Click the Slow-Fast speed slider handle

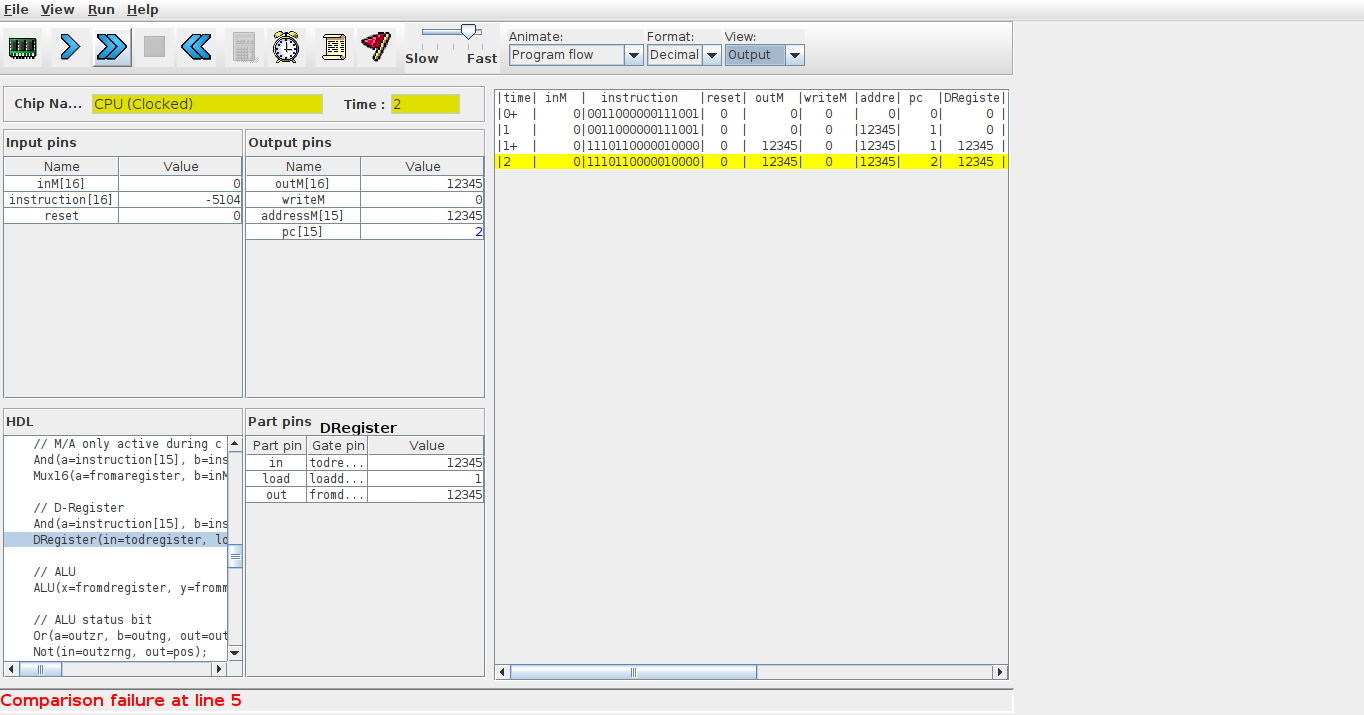pyautogui.click(x=468, y=33)
